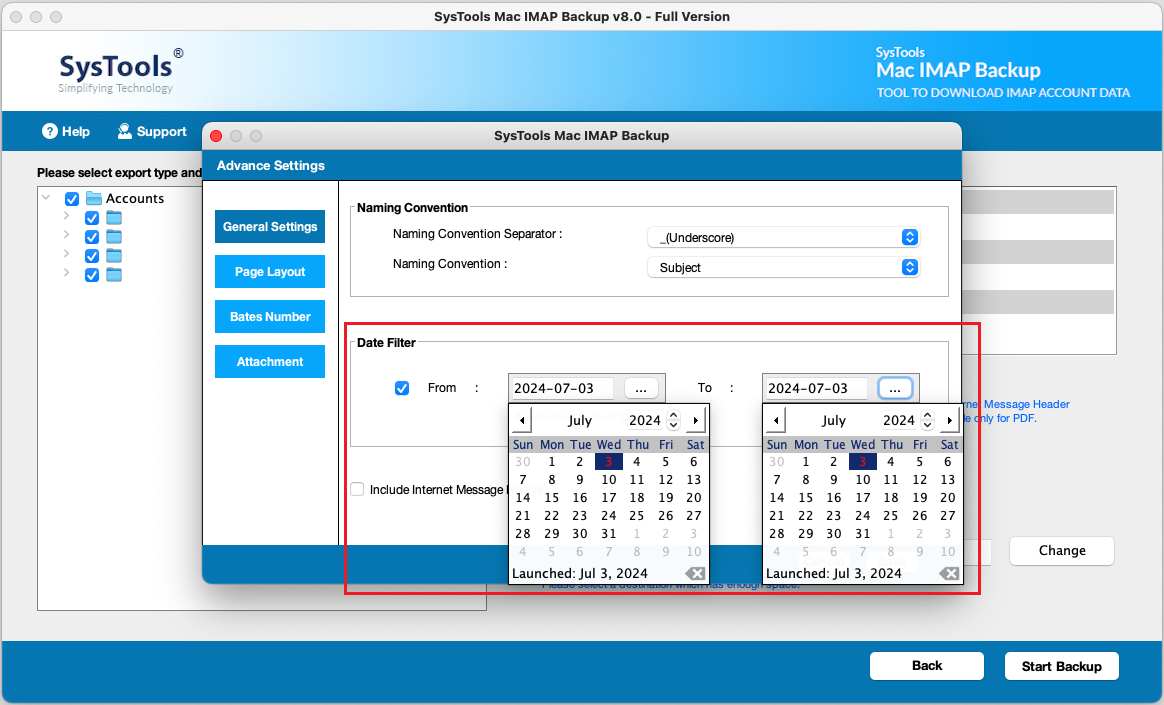
Task: Clear date icon in To calendar footer
Action: click(949, 573)
